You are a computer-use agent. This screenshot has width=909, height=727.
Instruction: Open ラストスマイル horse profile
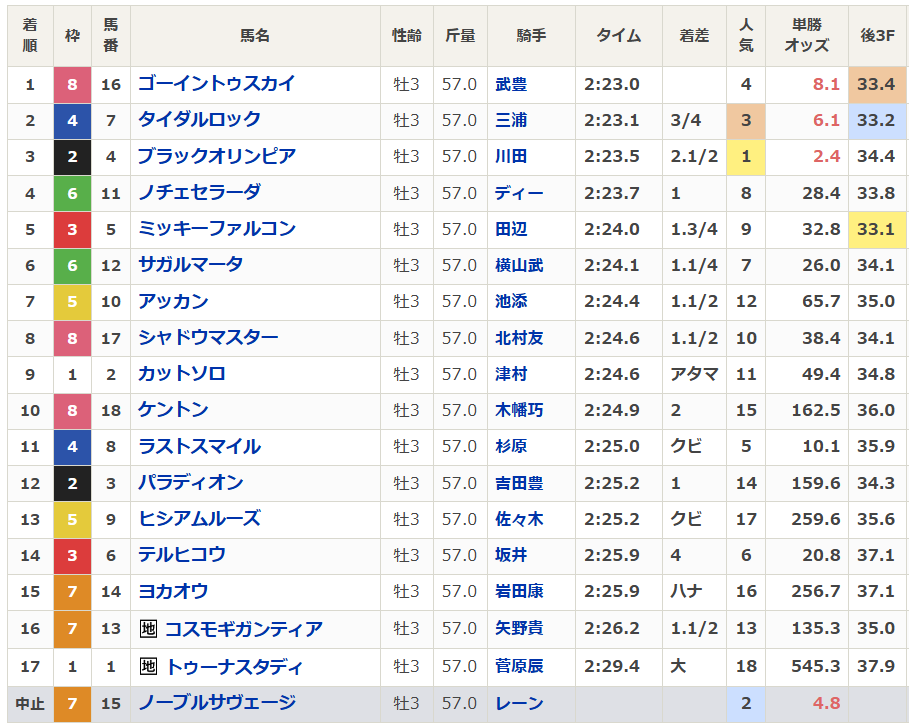tap(199, 446)
